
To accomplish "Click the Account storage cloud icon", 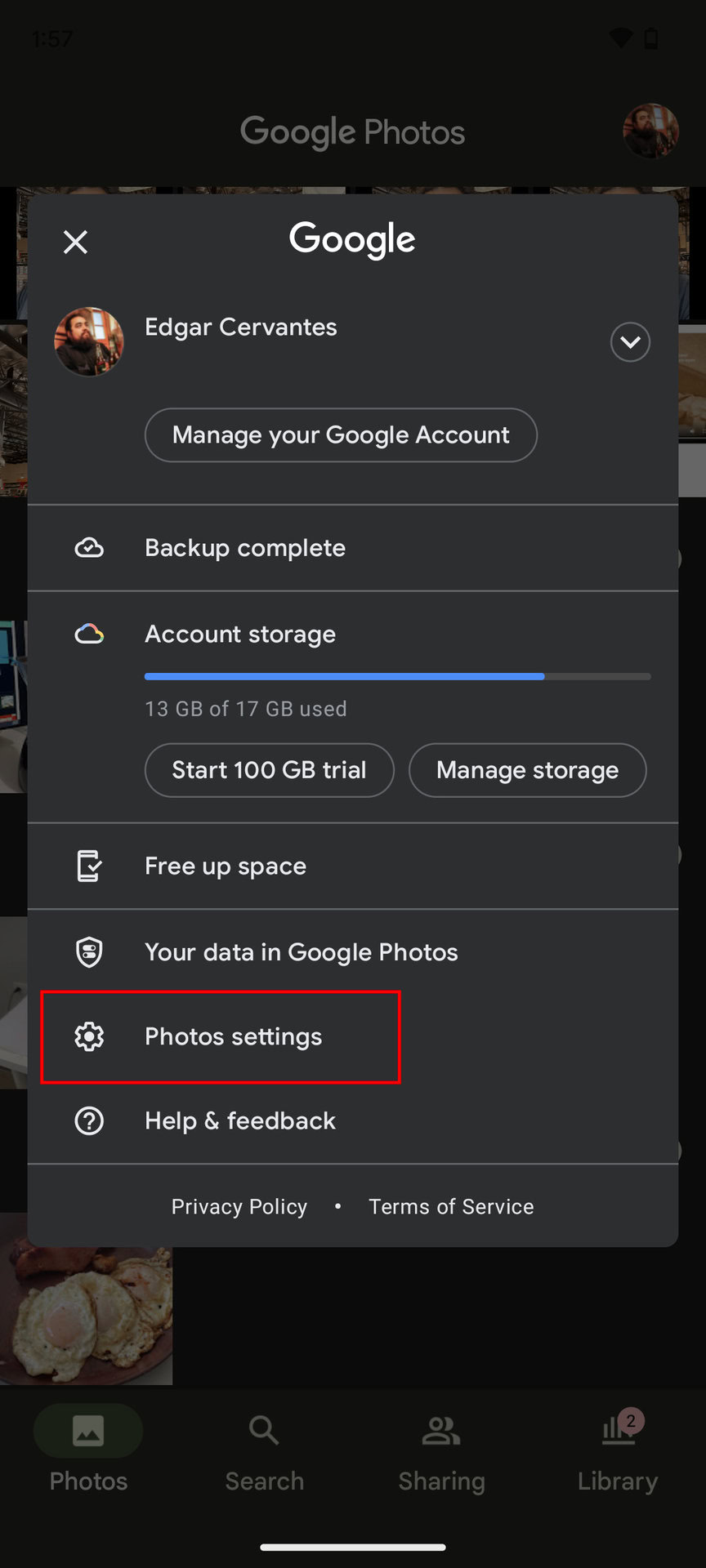I will click(x=89, y=634).
